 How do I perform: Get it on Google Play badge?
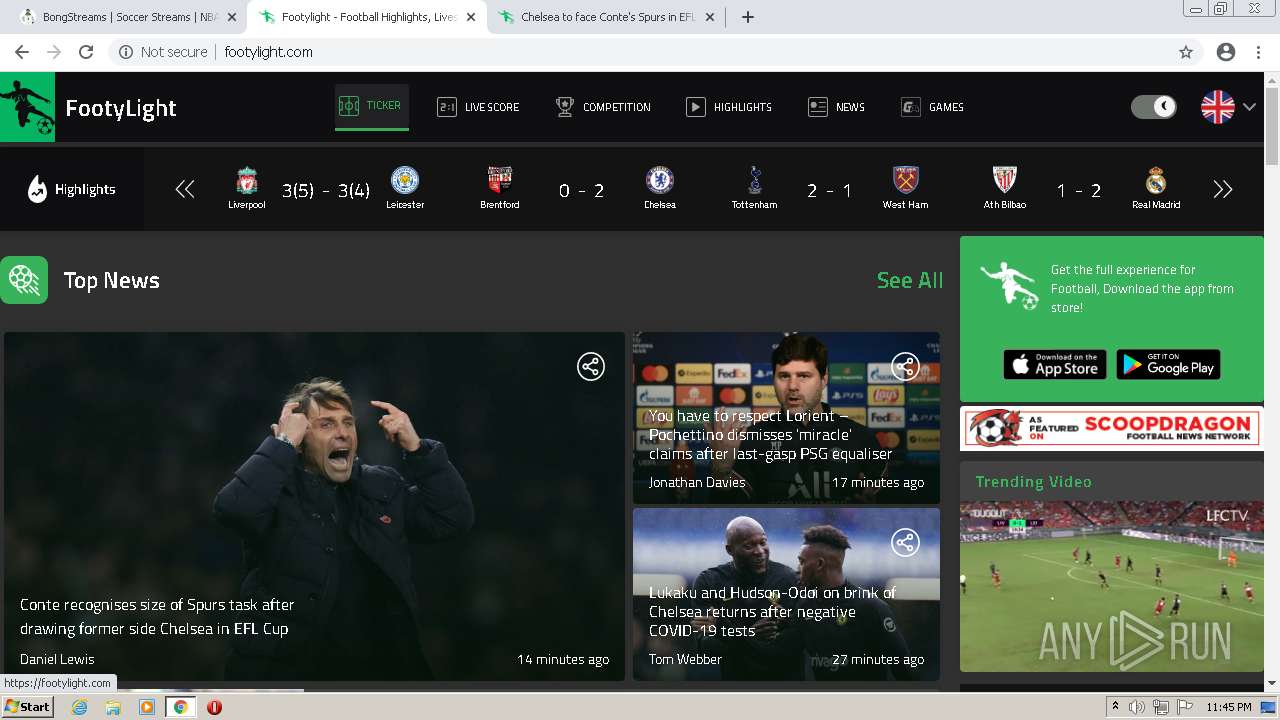pyautogui.click(x=1168, y=365)
